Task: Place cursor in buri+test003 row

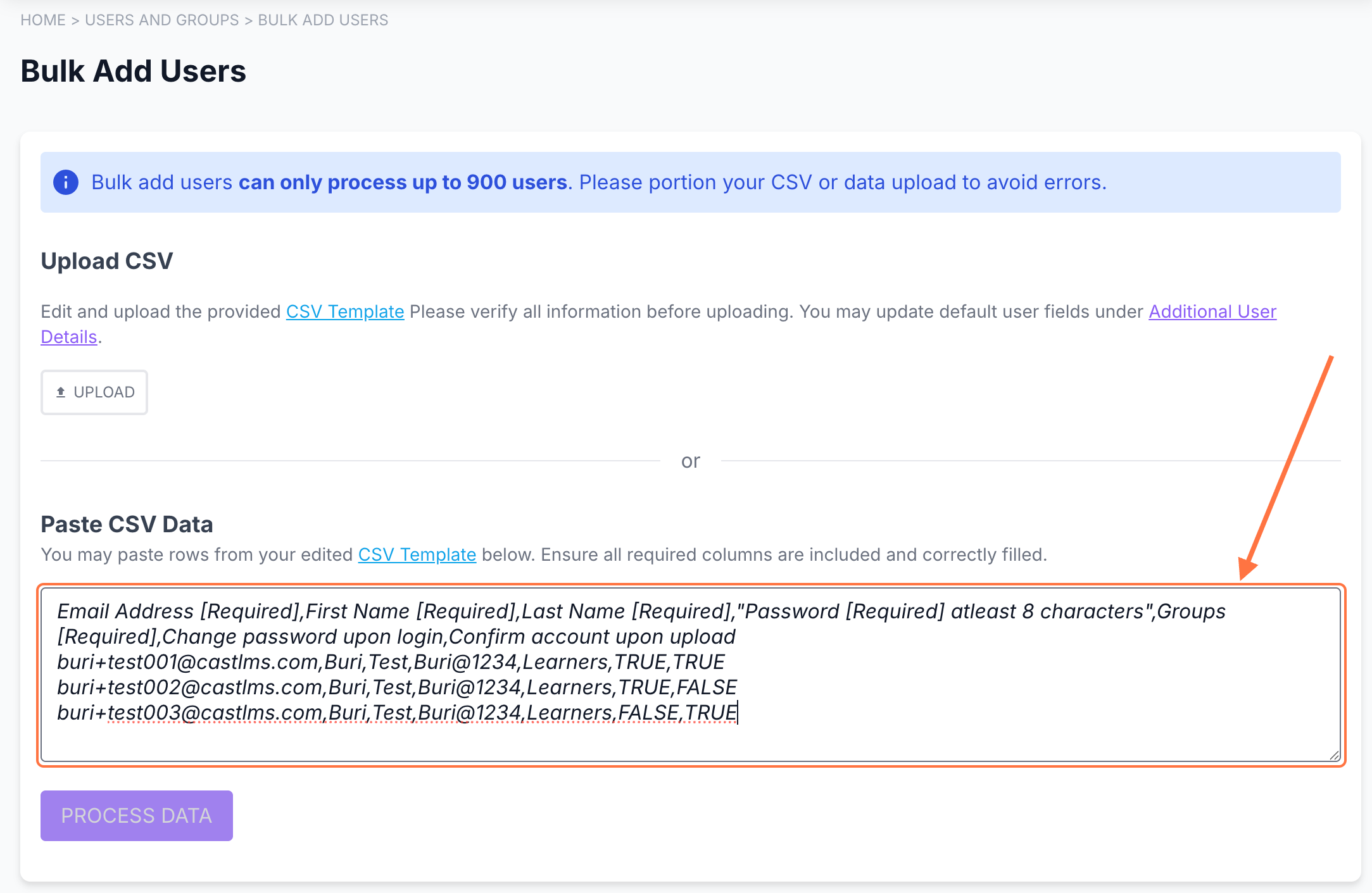Action: tap(397, 713)
